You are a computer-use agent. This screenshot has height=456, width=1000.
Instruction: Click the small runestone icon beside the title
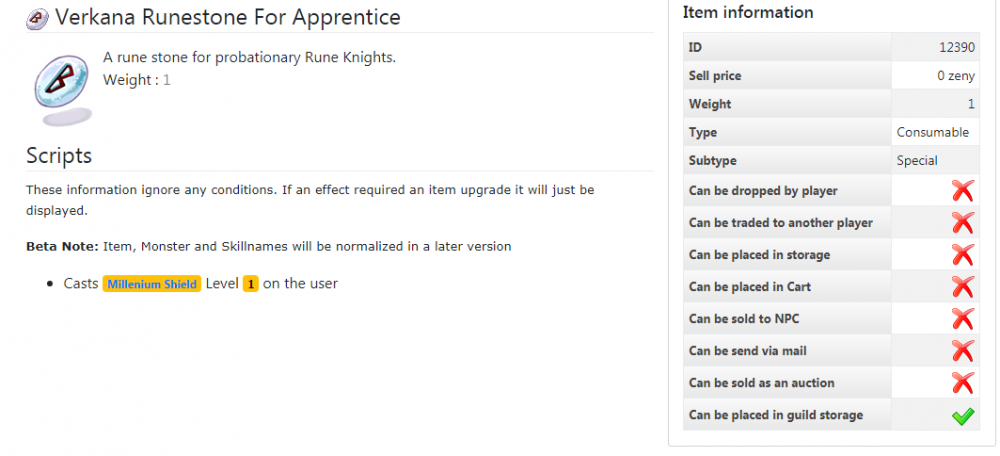[38, 18]
